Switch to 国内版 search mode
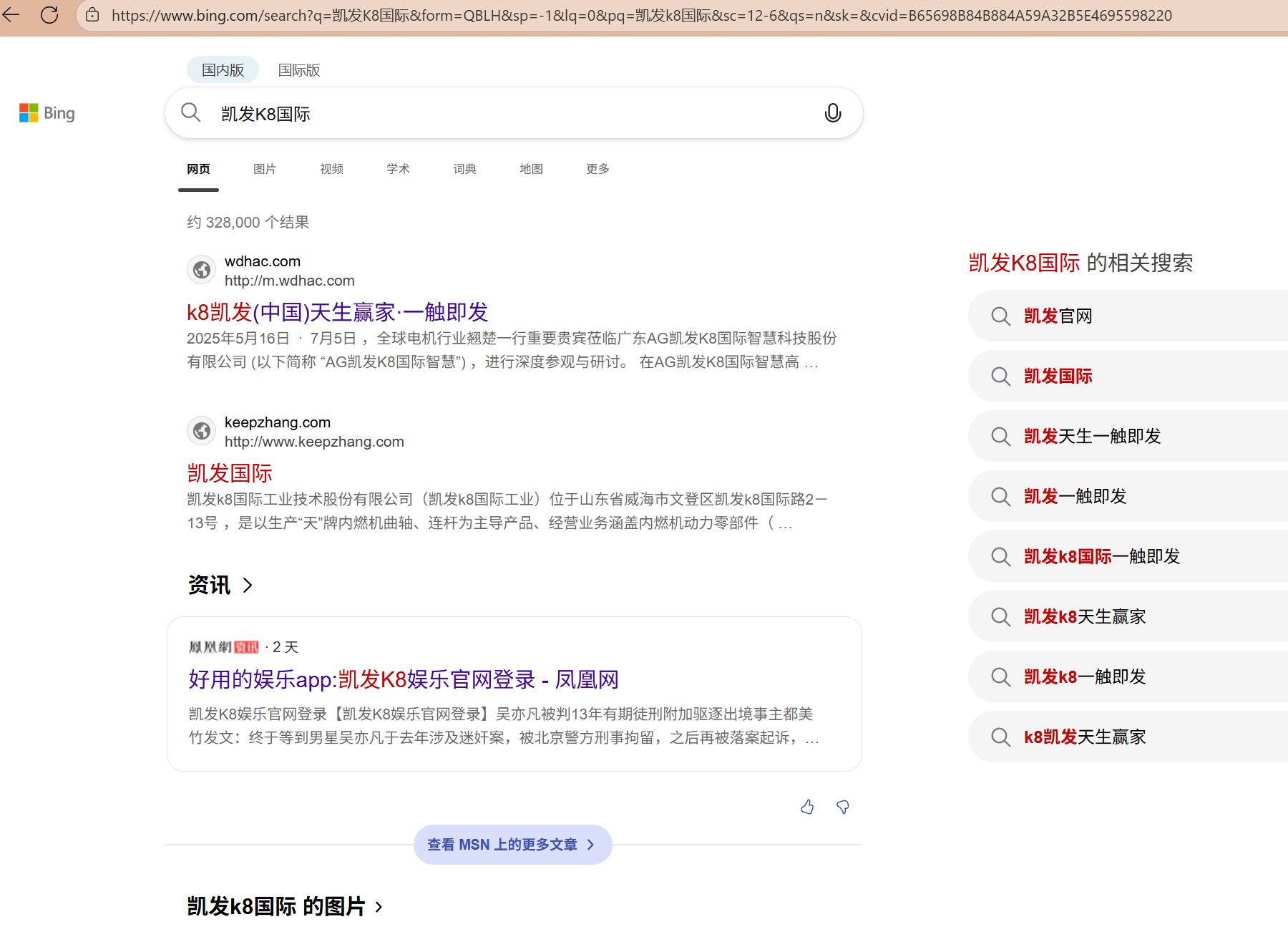The height and width of the screenshot is (927, 1288). (x=223, y=70)
